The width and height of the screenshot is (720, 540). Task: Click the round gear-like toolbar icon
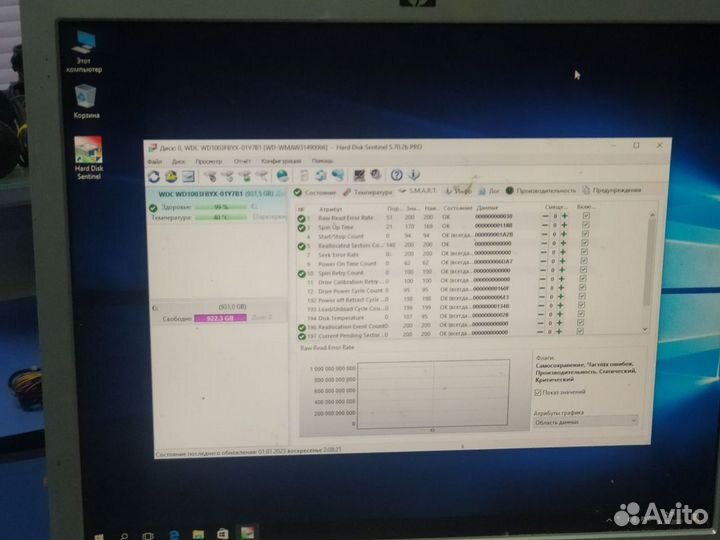tap(376, 174)
